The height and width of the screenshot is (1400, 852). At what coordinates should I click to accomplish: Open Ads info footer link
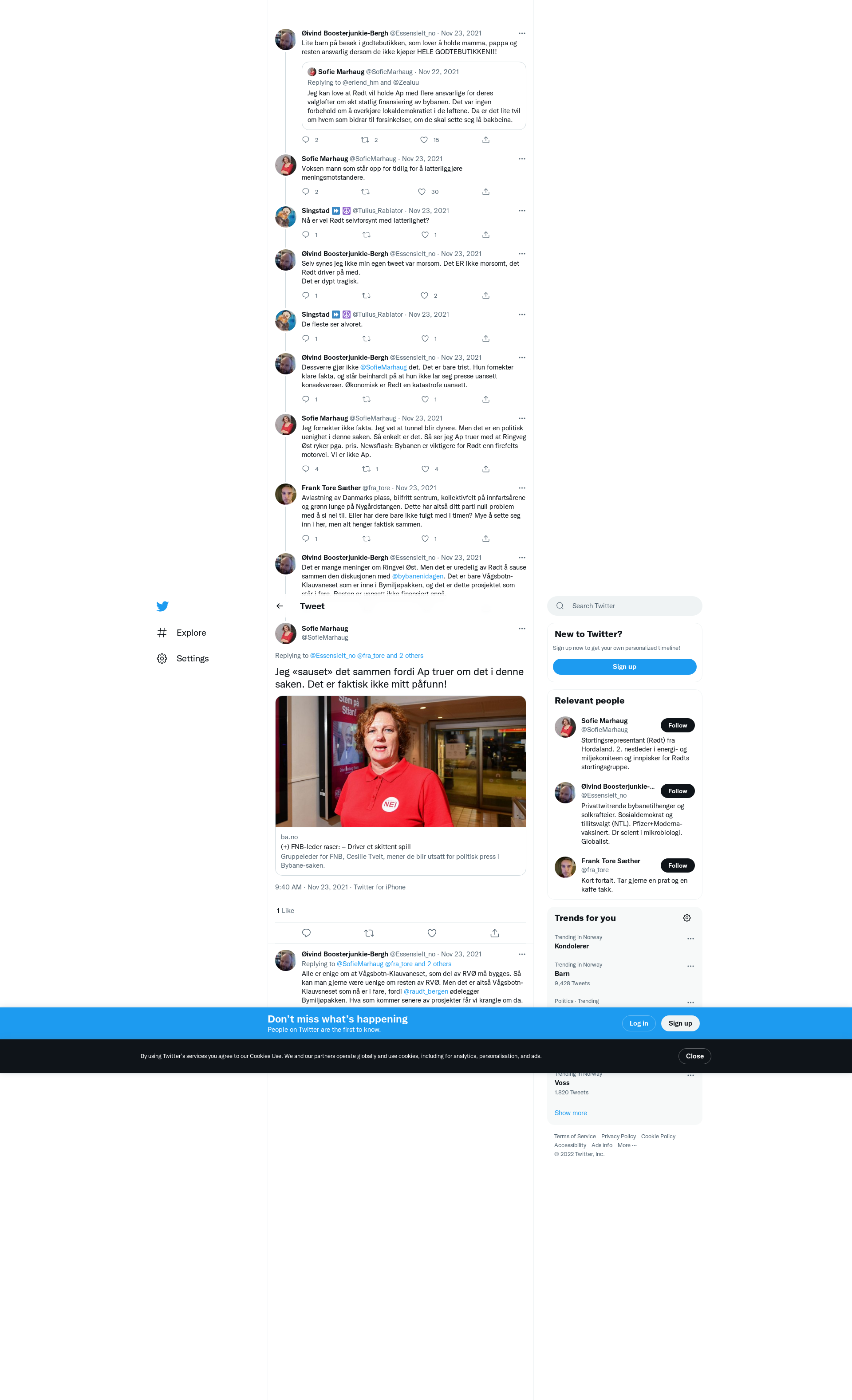(602, 1145)
